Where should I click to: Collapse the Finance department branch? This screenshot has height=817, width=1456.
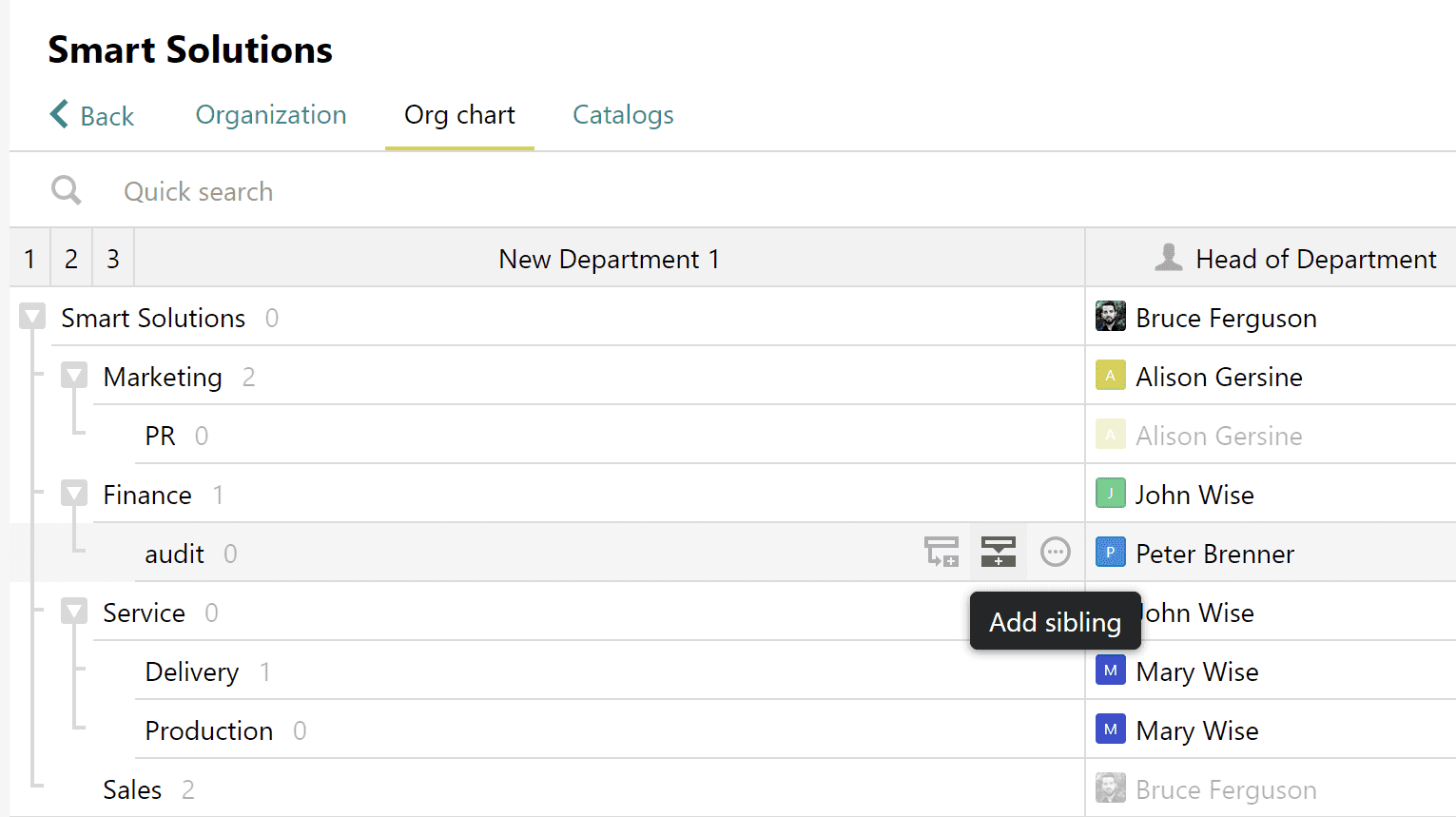(74, 494)
